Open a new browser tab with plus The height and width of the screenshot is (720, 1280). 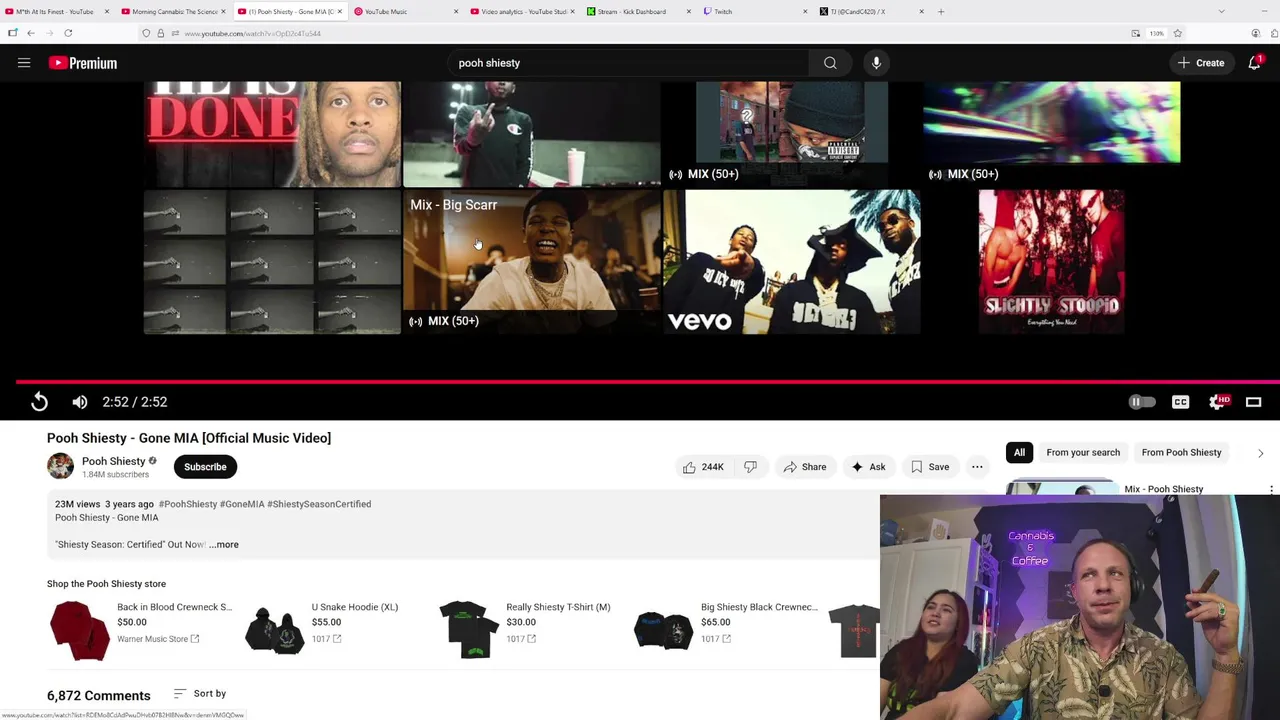click(941, 11)
